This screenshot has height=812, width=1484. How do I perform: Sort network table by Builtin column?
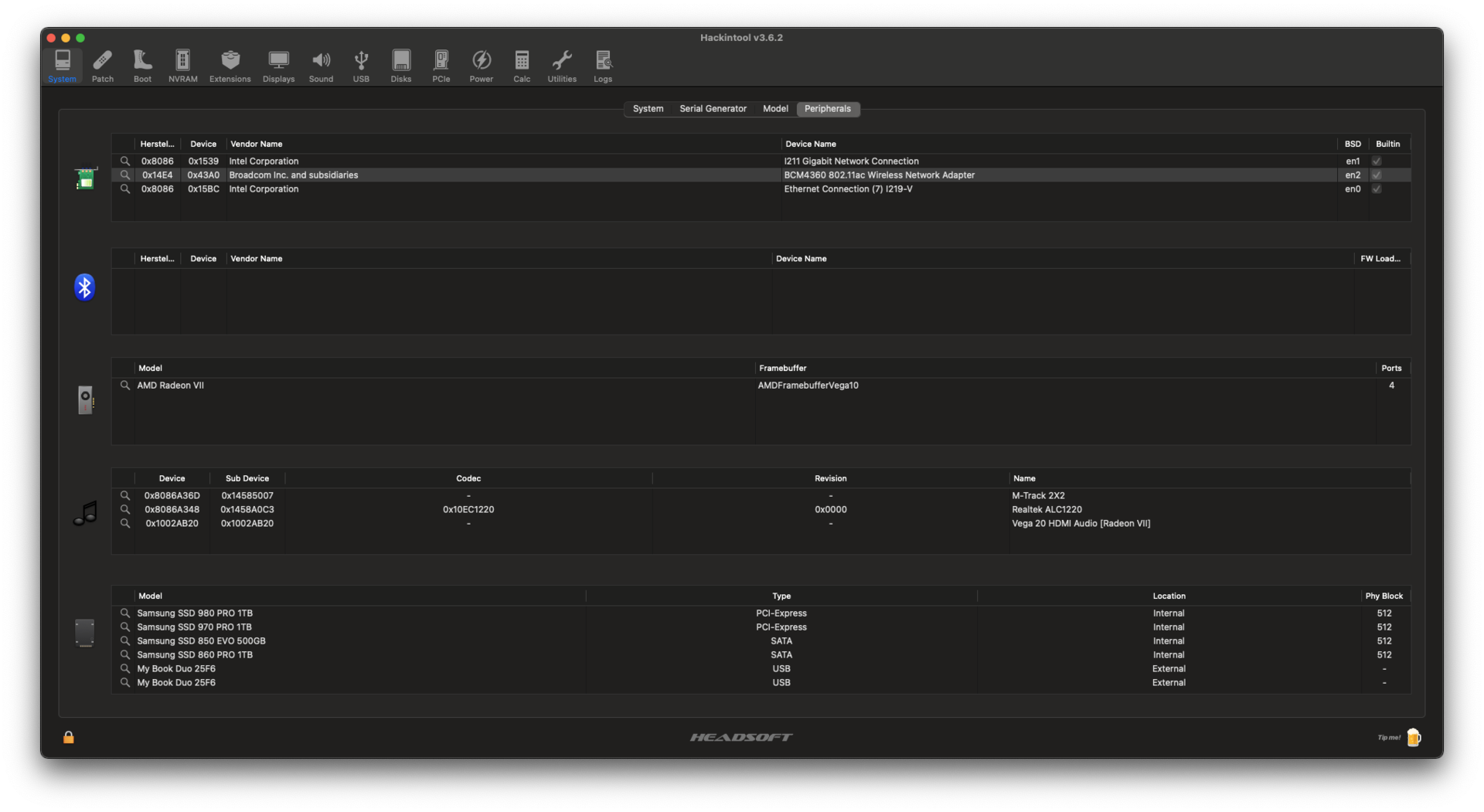(1388, 144)
